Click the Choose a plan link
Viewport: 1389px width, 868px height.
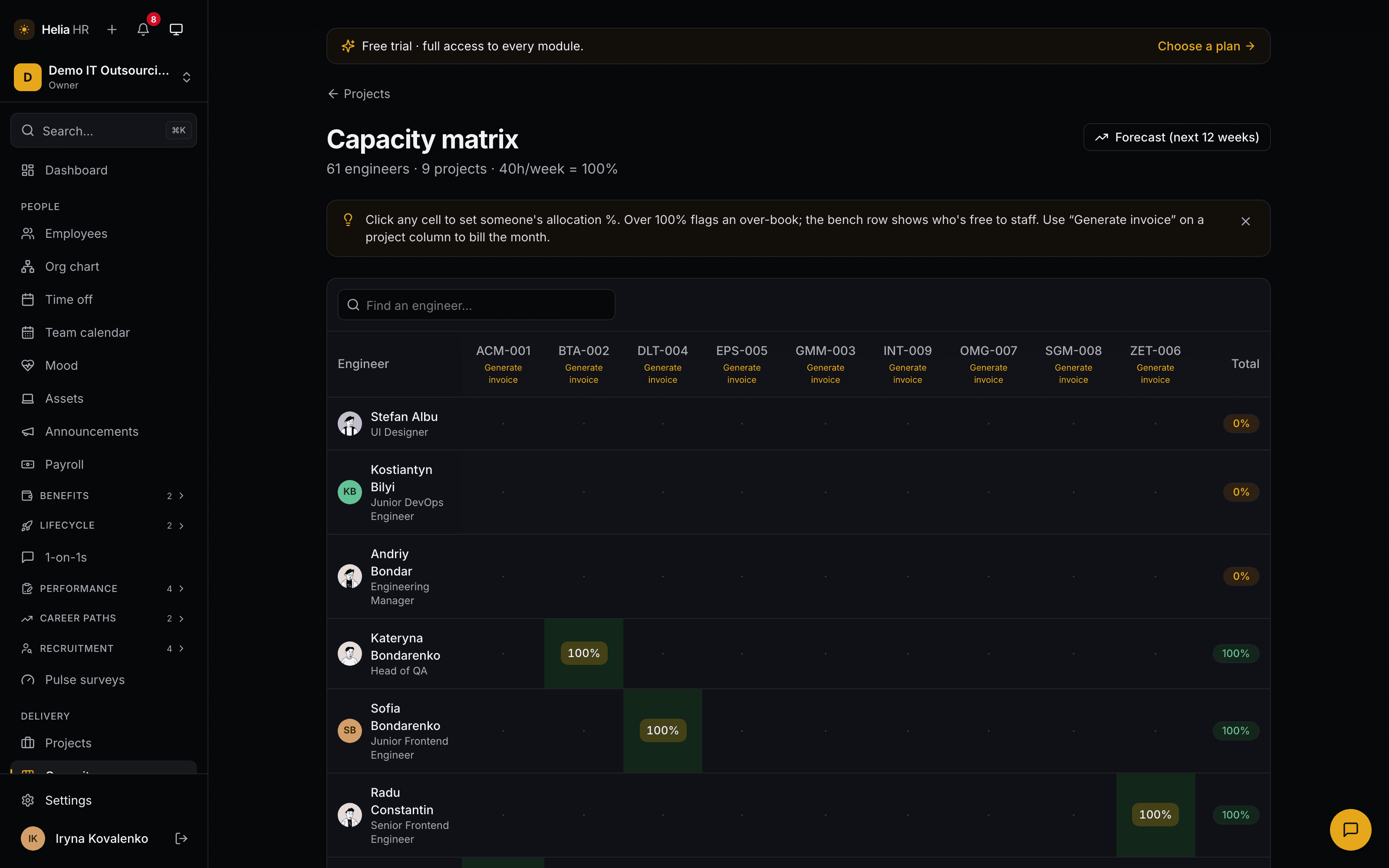(1205, 46)
